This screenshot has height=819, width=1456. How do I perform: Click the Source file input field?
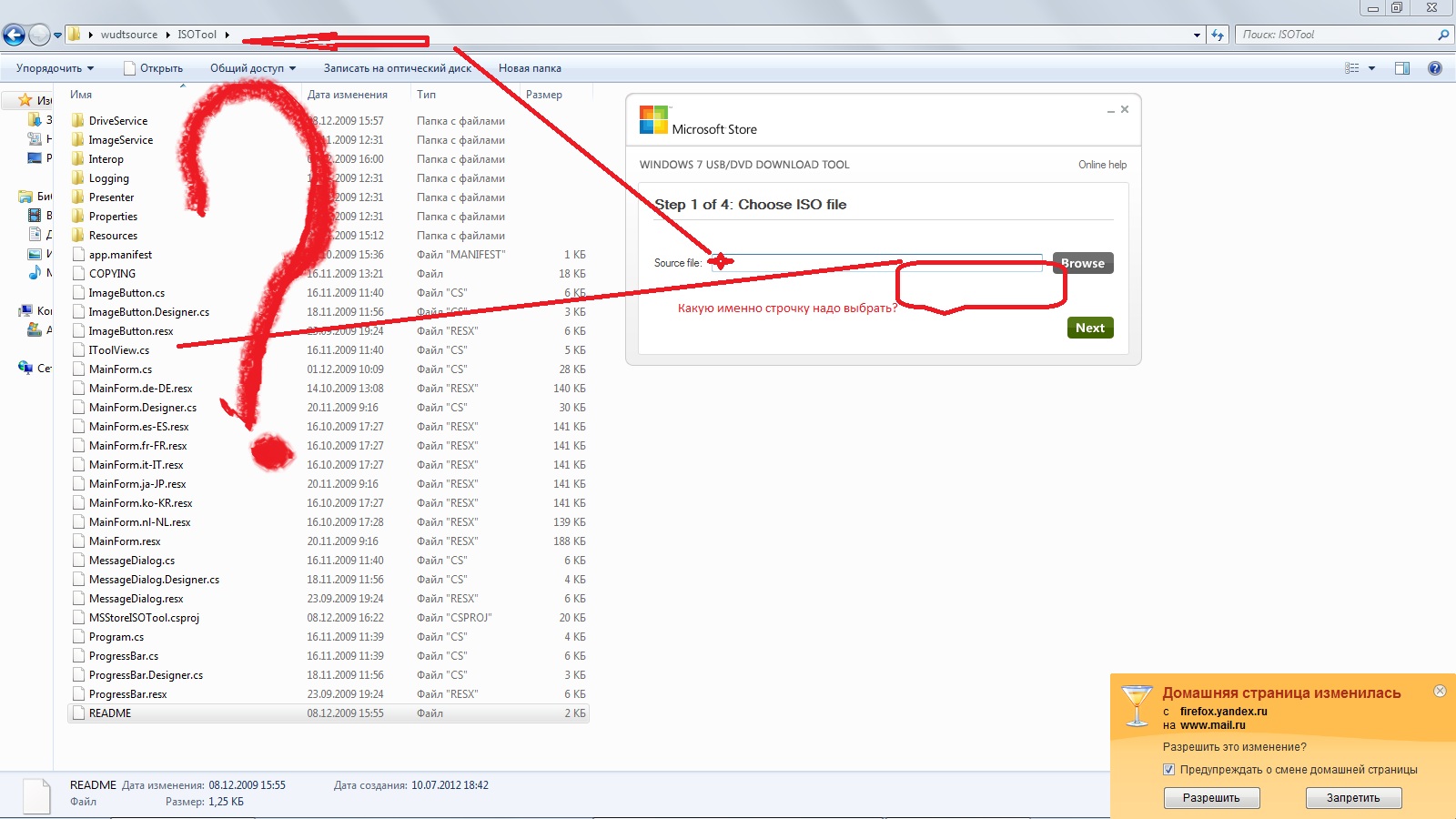coord(876,263)
